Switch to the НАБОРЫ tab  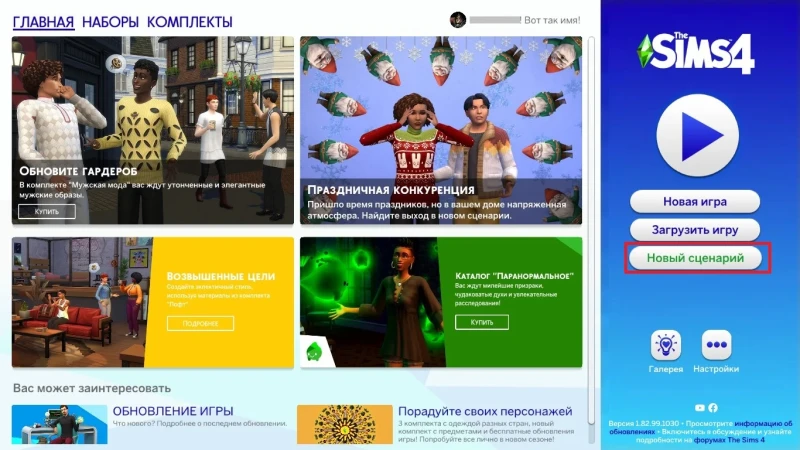(x=110, y=22)
